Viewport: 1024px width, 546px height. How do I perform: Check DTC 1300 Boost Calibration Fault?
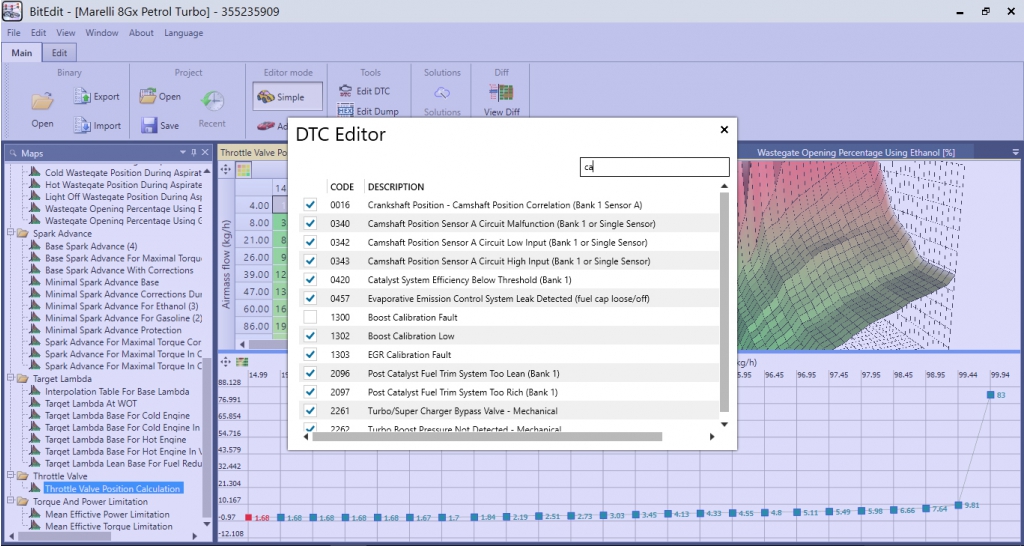click(x=310, y=317)
